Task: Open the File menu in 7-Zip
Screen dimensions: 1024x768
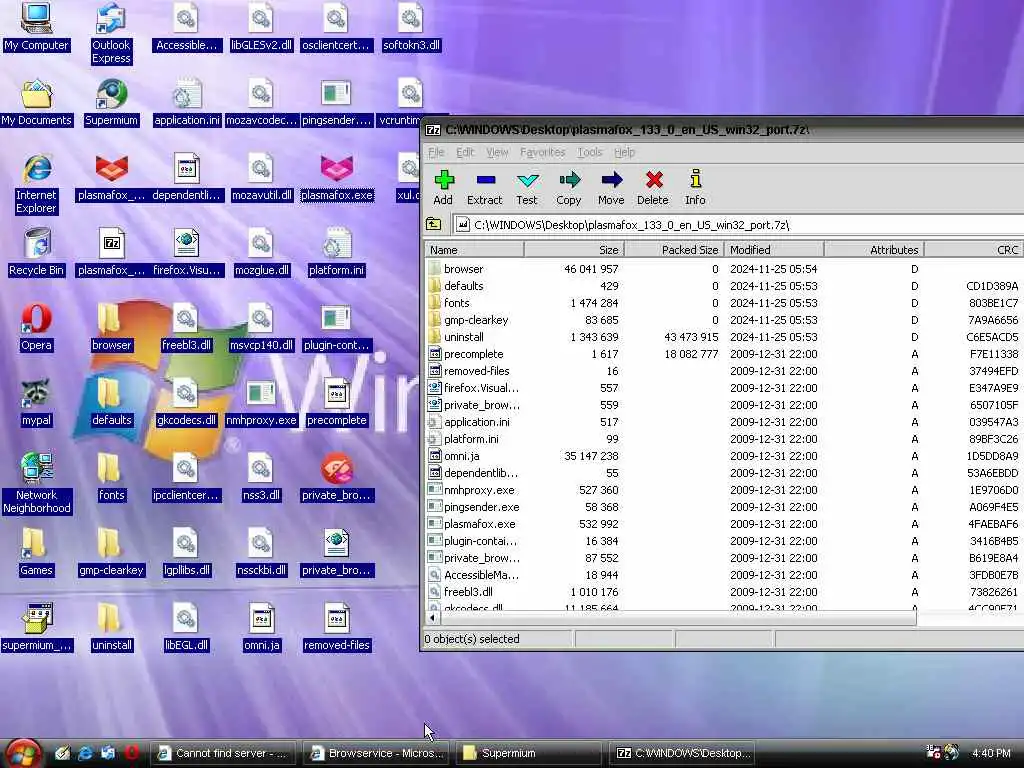Action: tap(436, 152)
